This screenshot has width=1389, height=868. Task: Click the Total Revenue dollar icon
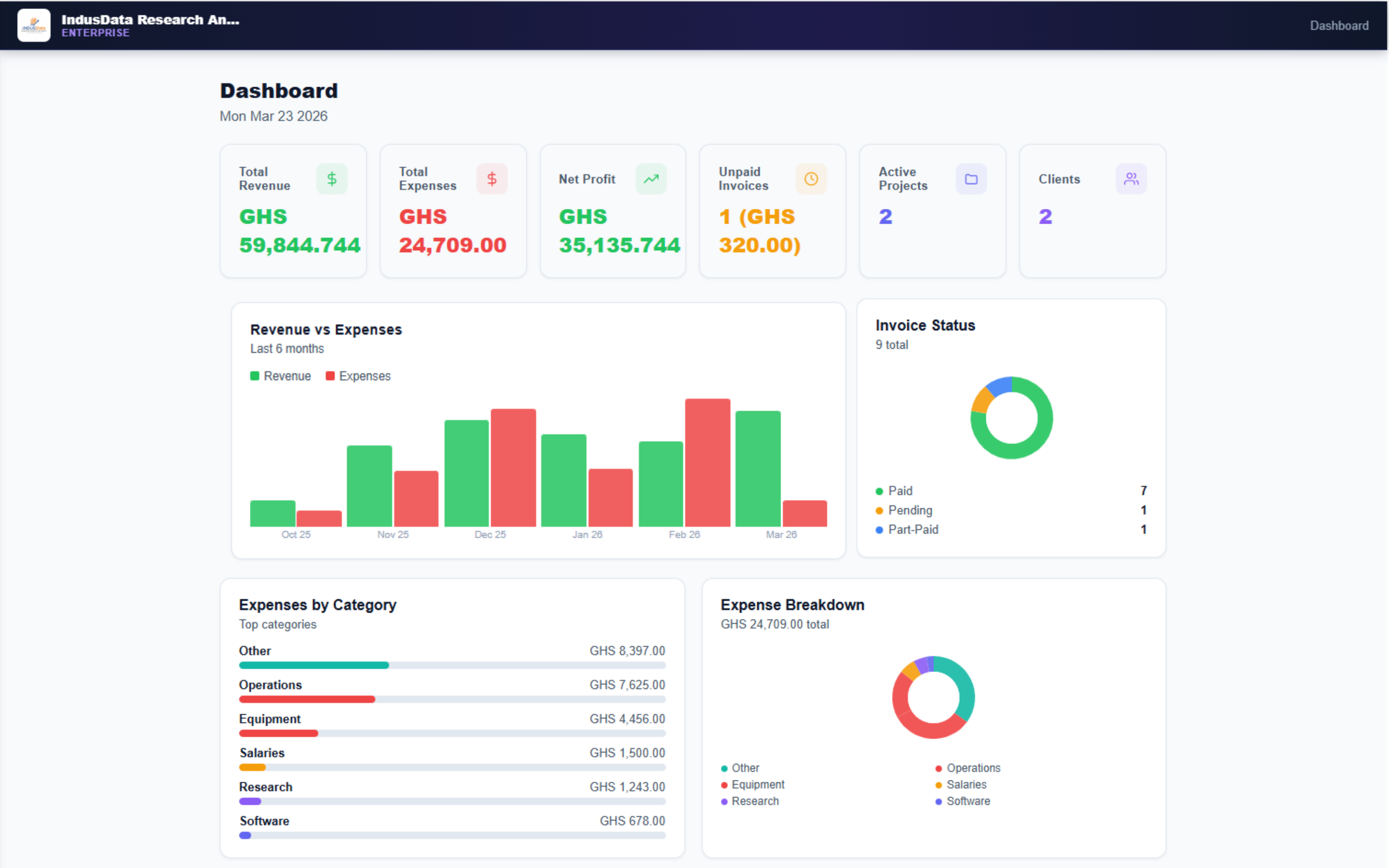tap(332, 178)
